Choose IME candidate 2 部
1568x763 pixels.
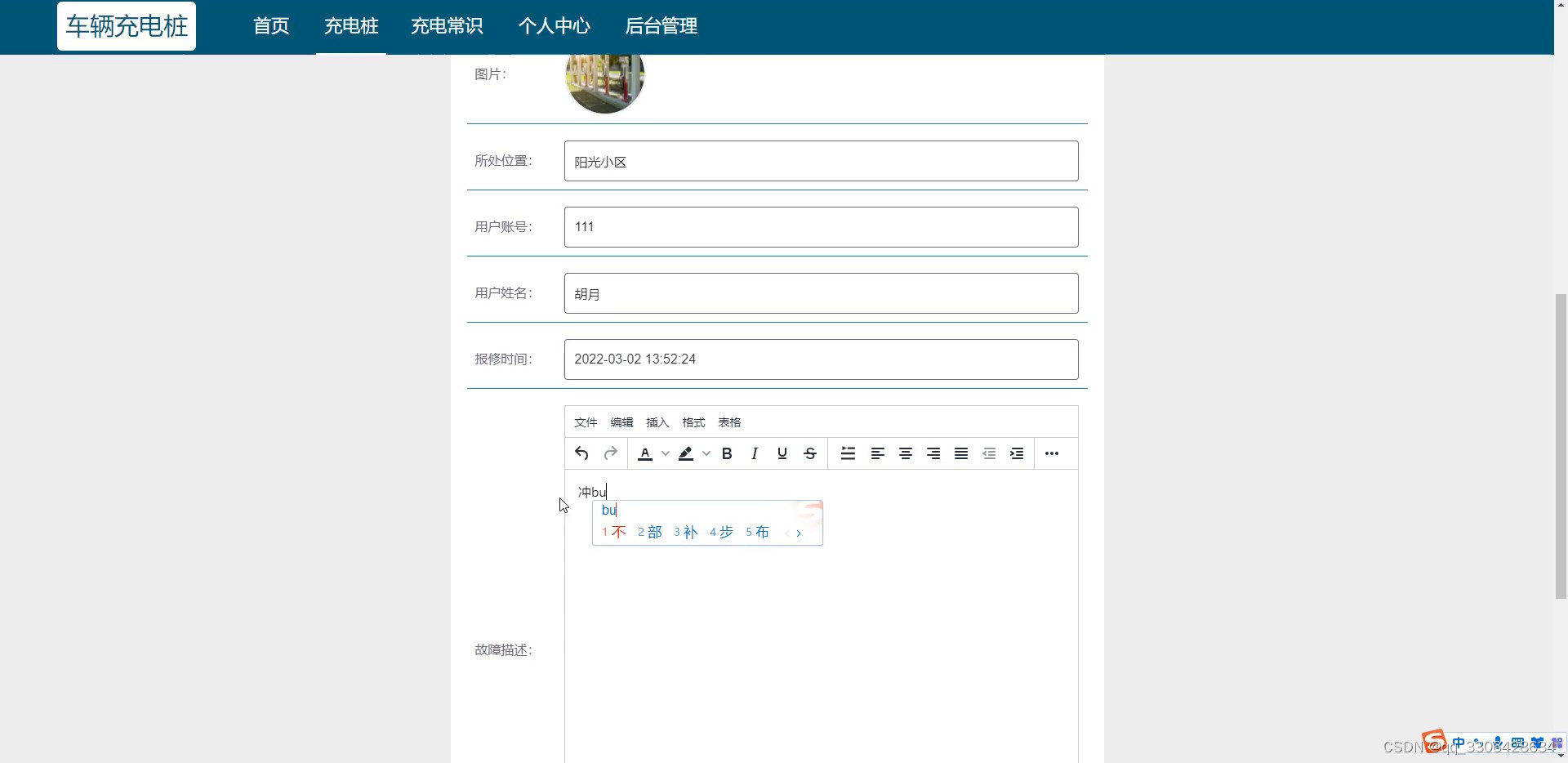[x=650, y=533]
